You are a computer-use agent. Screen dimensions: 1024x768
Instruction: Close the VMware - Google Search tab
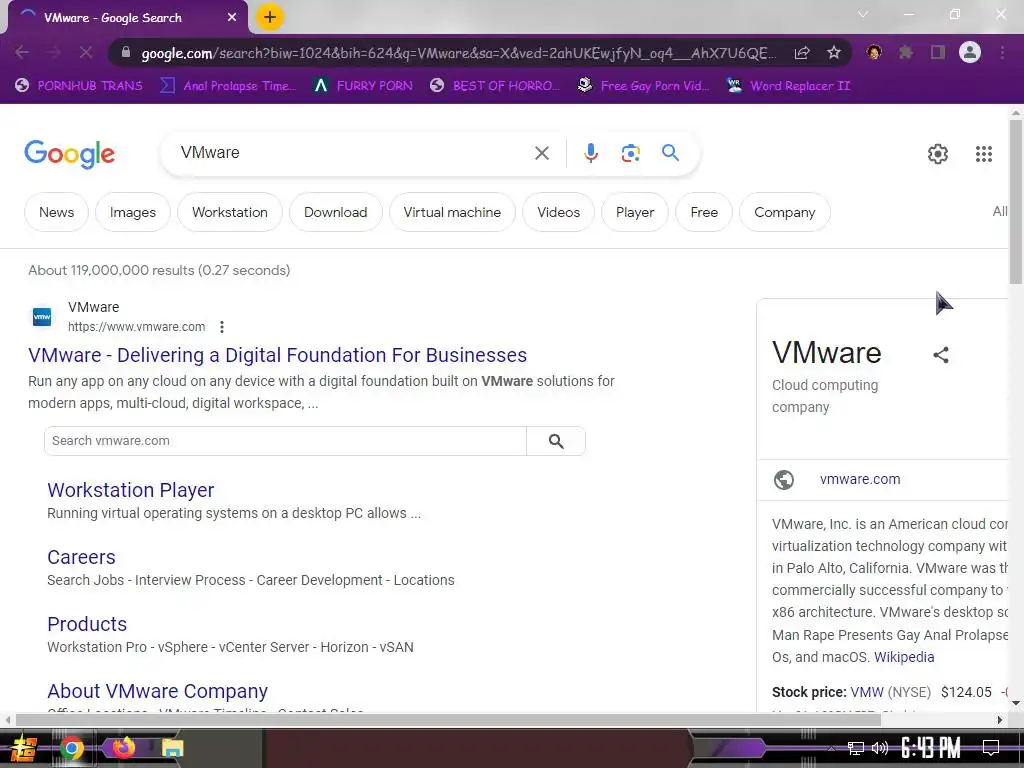[232, 18]
